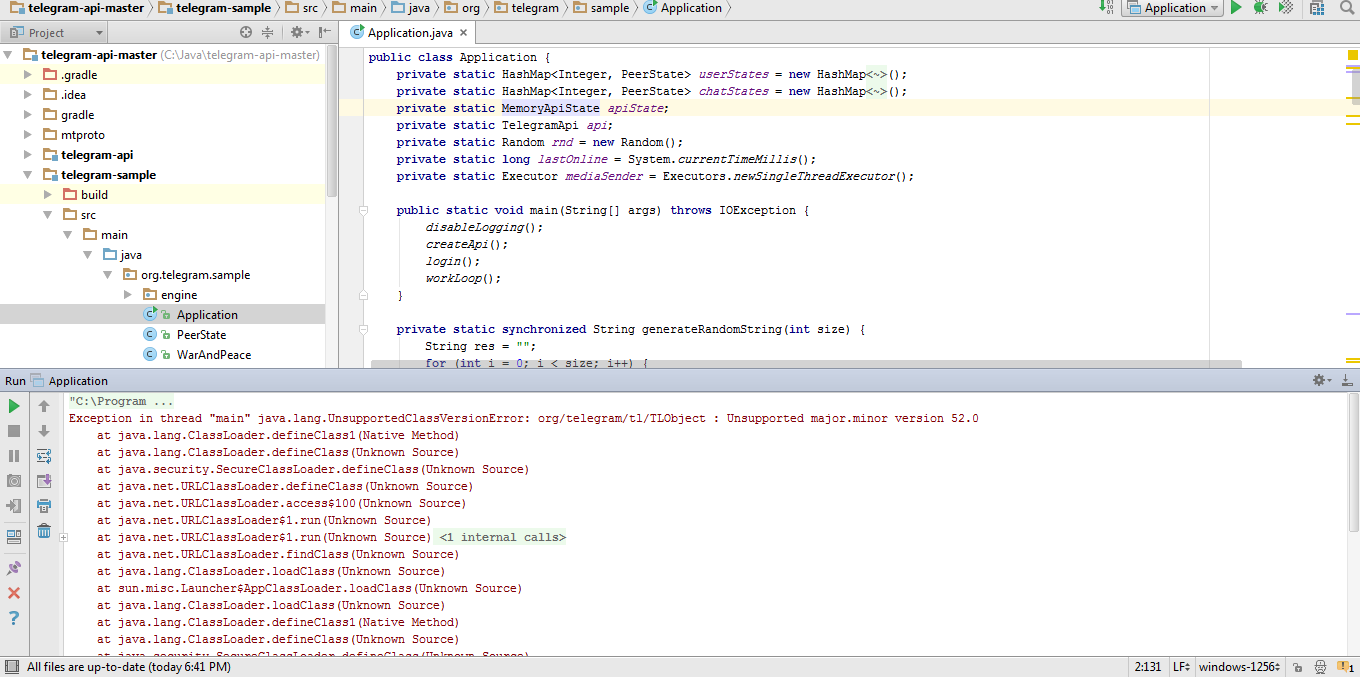This screenshot has height=677, width=1366.
Task: Open the windows-1256 encoding selector
Action: point(1240,667)
